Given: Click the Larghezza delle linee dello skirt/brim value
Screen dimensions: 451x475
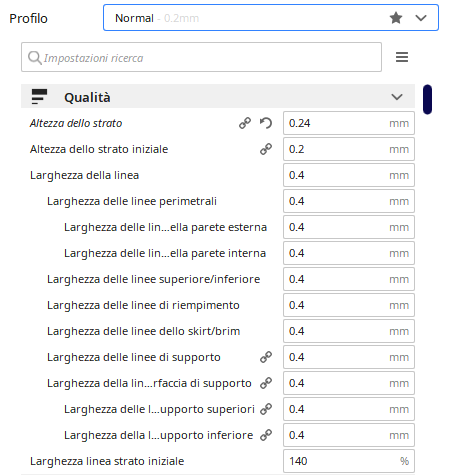Looking at the screenshot, I should [349, 331].
